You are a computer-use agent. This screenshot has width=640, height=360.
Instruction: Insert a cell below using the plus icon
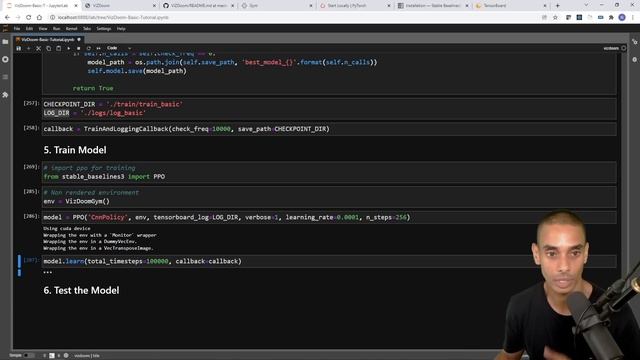29,48
